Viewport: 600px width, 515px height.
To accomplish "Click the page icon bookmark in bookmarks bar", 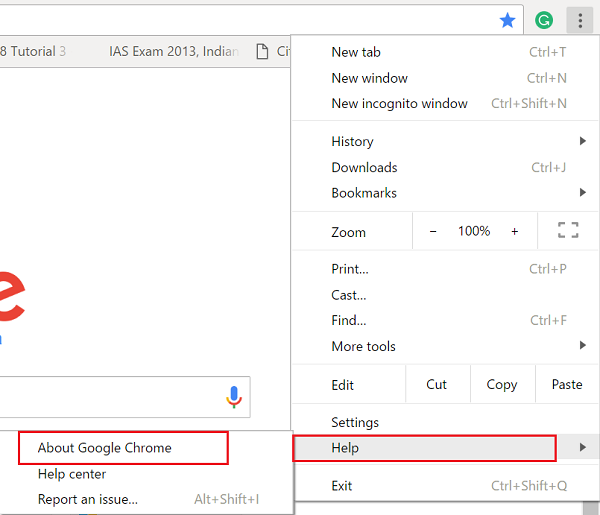I will click(262, 51).
